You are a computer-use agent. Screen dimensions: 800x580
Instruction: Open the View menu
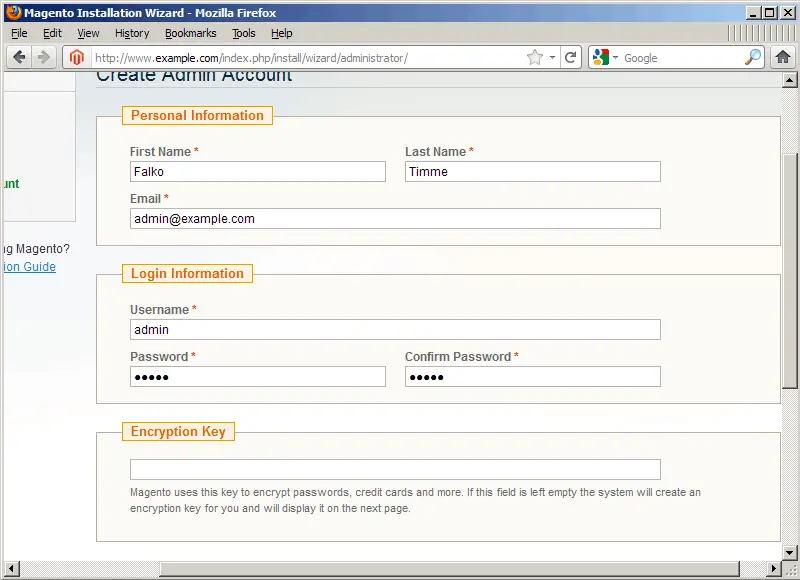tap(88, 33)
